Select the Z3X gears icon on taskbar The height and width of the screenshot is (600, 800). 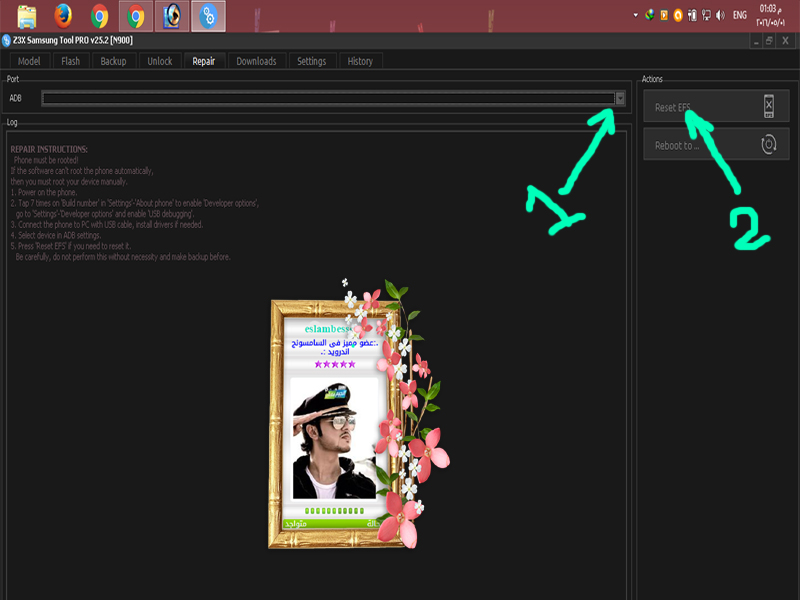tap(208, 16)
